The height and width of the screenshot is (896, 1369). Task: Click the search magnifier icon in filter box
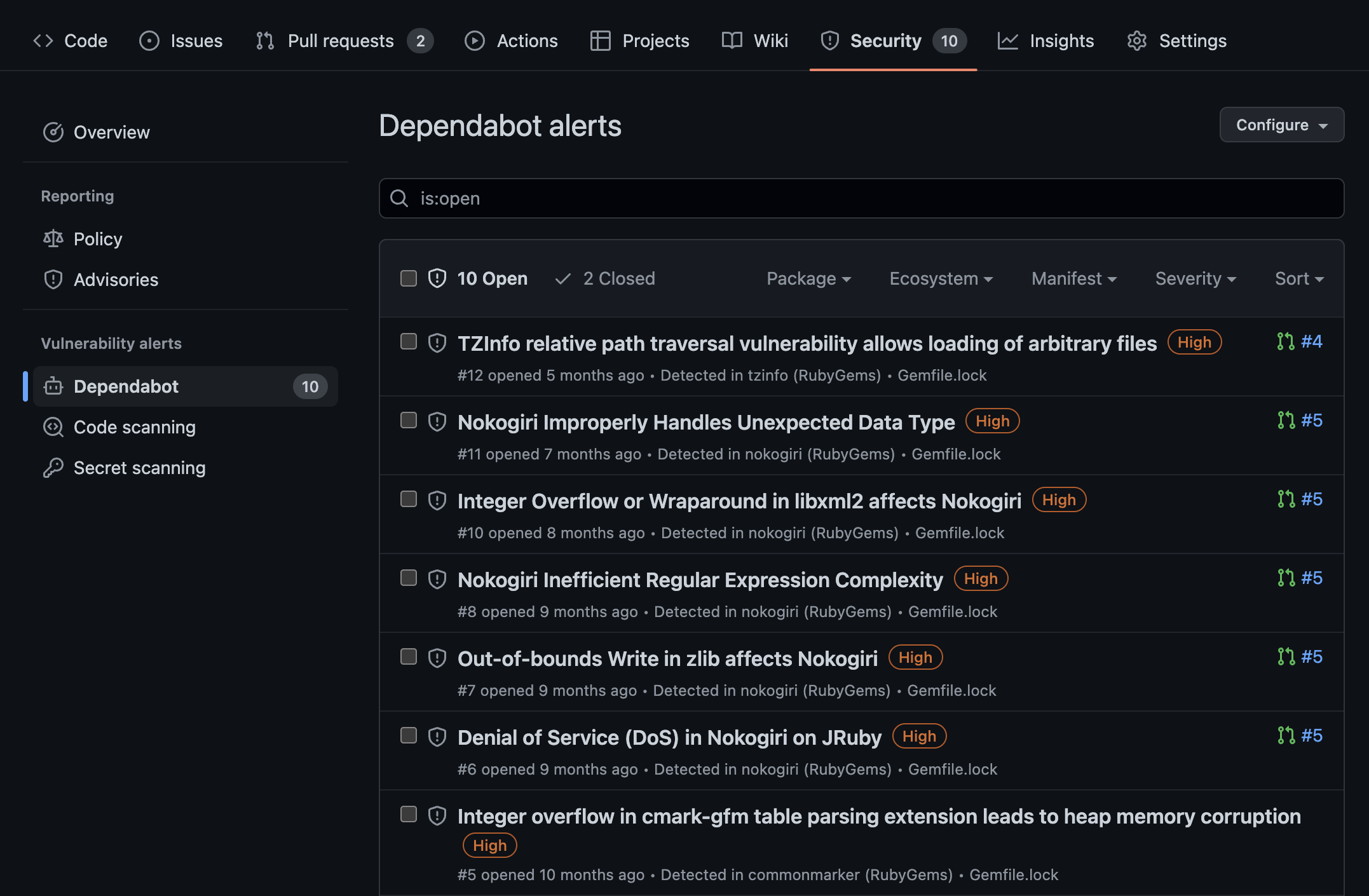tap(399, 198)
